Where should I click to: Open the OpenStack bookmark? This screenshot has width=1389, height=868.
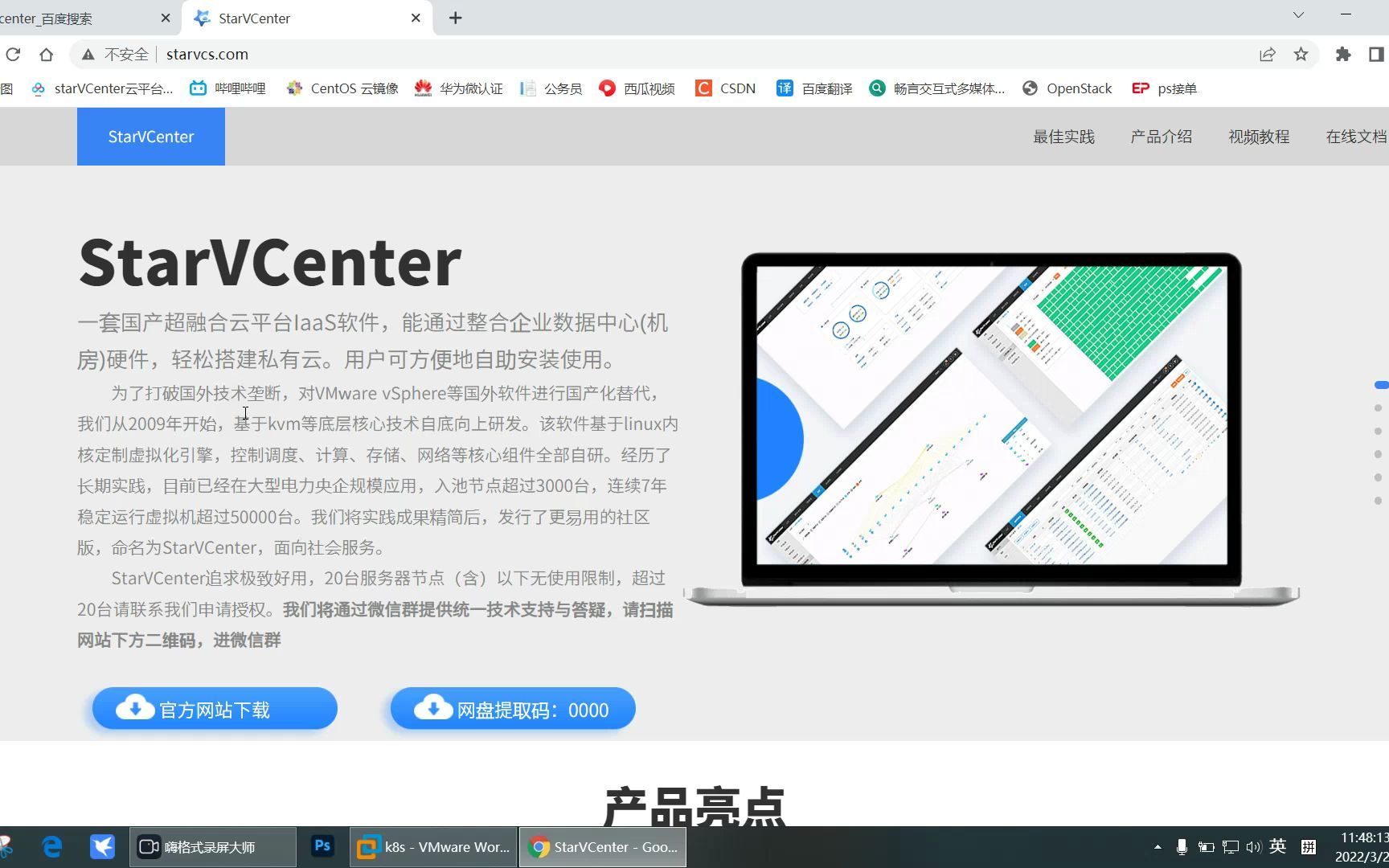1067,88
